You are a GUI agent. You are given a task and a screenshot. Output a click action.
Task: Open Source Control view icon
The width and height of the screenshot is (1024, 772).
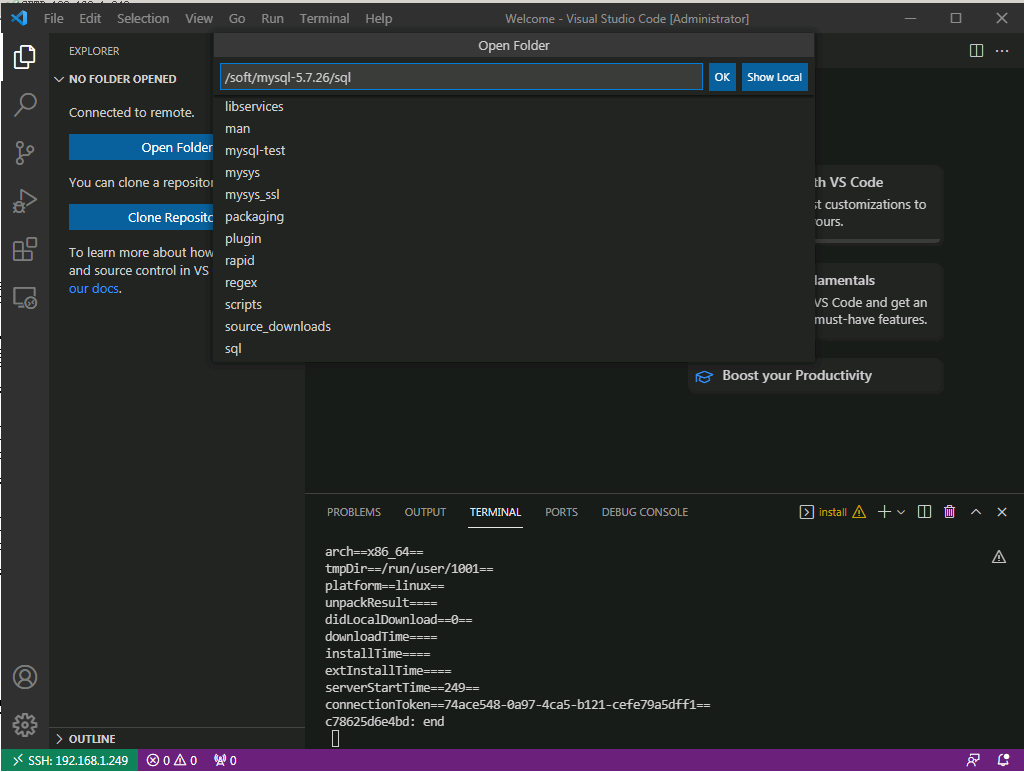25,153
